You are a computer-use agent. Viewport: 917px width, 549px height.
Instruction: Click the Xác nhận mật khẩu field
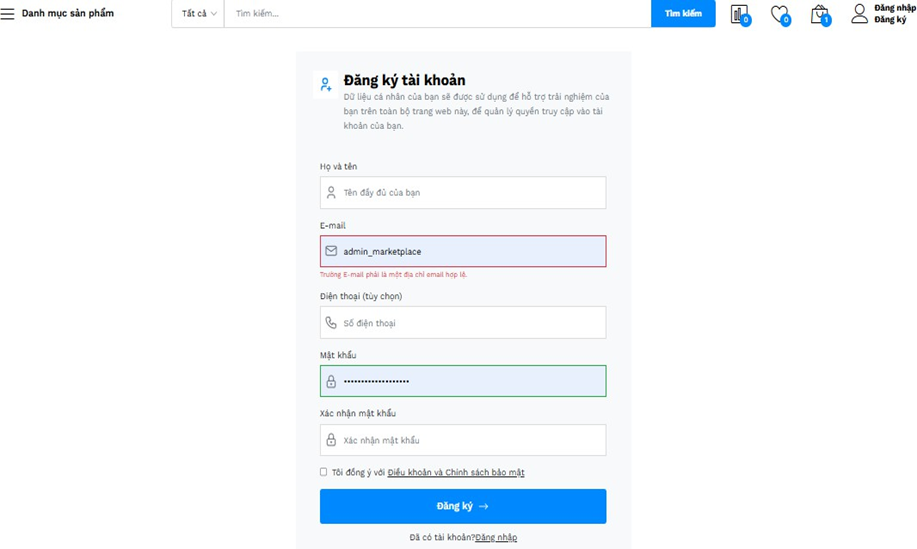tap(470, 440)
